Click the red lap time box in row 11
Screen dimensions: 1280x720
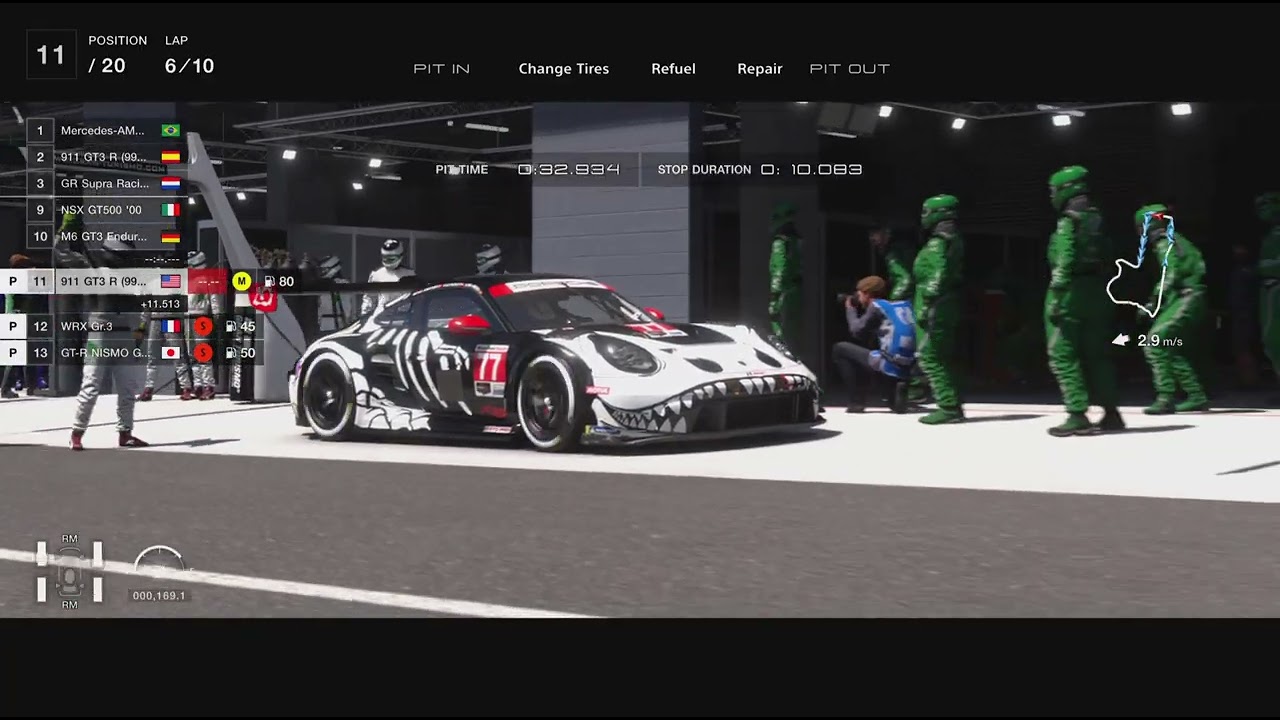(208, 282)
